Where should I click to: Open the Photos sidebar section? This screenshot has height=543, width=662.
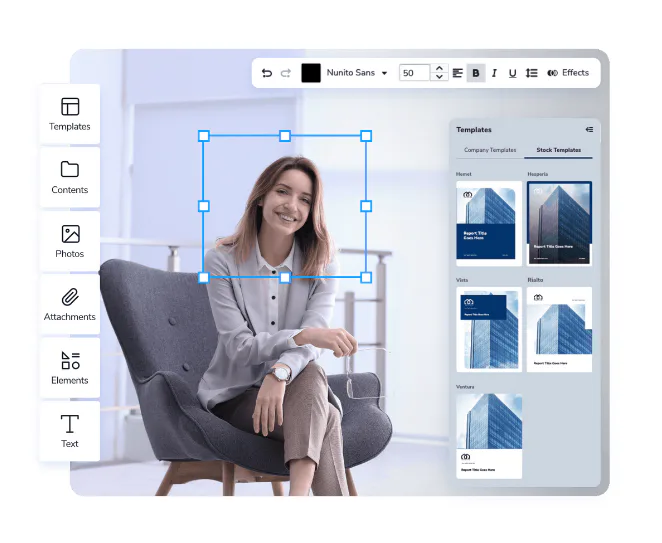tap(70, 241)
